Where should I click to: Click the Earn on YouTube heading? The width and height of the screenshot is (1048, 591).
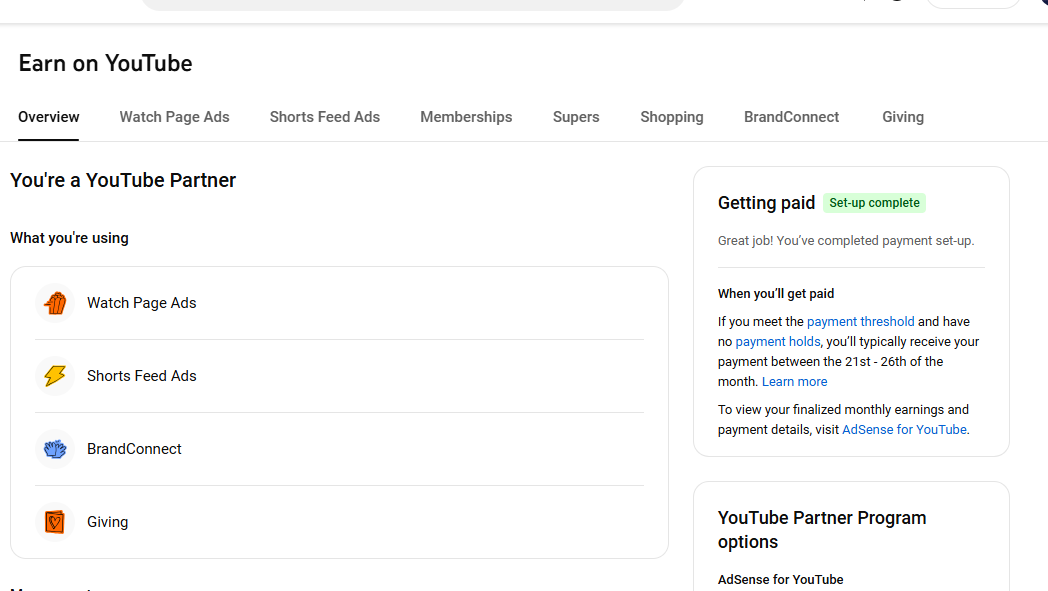(106, 64)
